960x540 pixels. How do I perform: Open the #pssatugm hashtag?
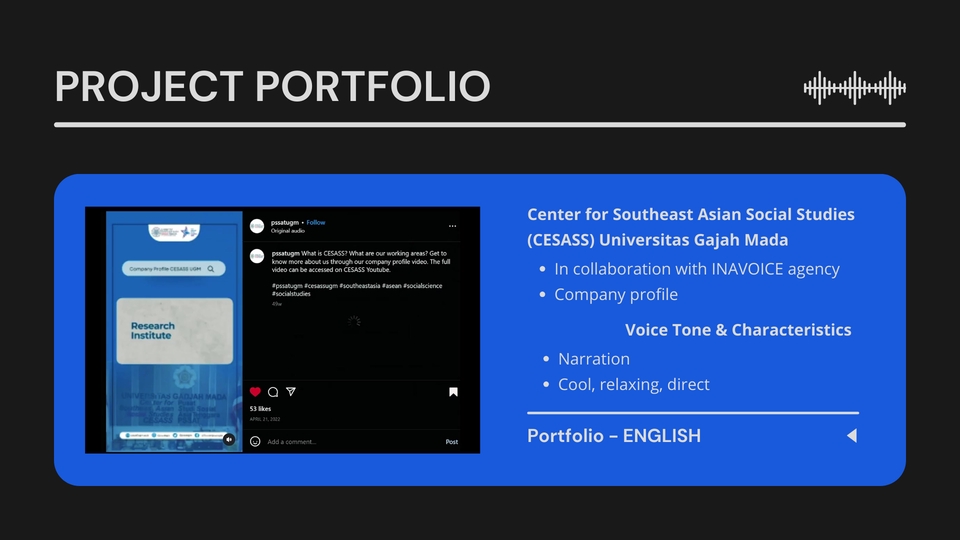[x=287, y=286]
